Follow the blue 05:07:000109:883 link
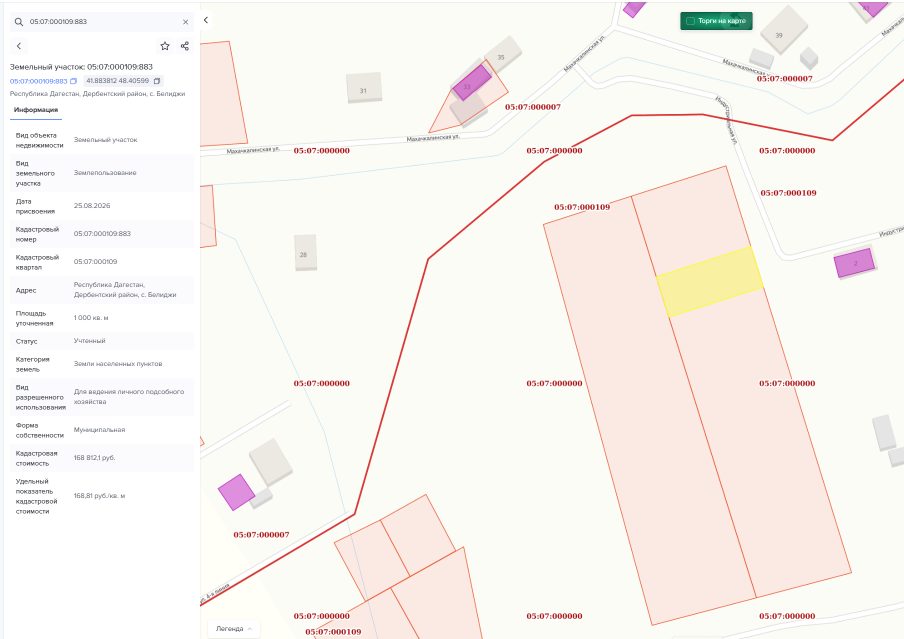 [x=39, y=81]
